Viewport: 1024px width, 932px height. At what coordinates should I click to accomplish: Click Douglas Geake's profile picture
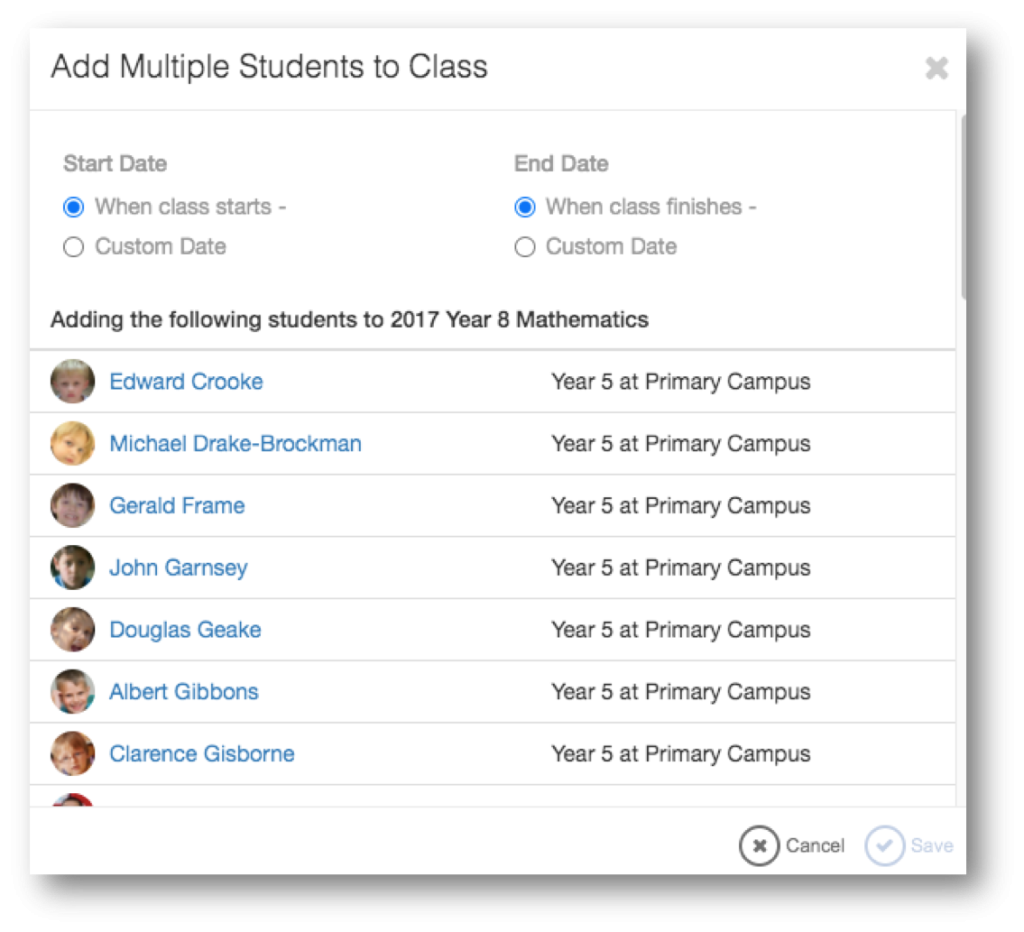click(73, 629)
